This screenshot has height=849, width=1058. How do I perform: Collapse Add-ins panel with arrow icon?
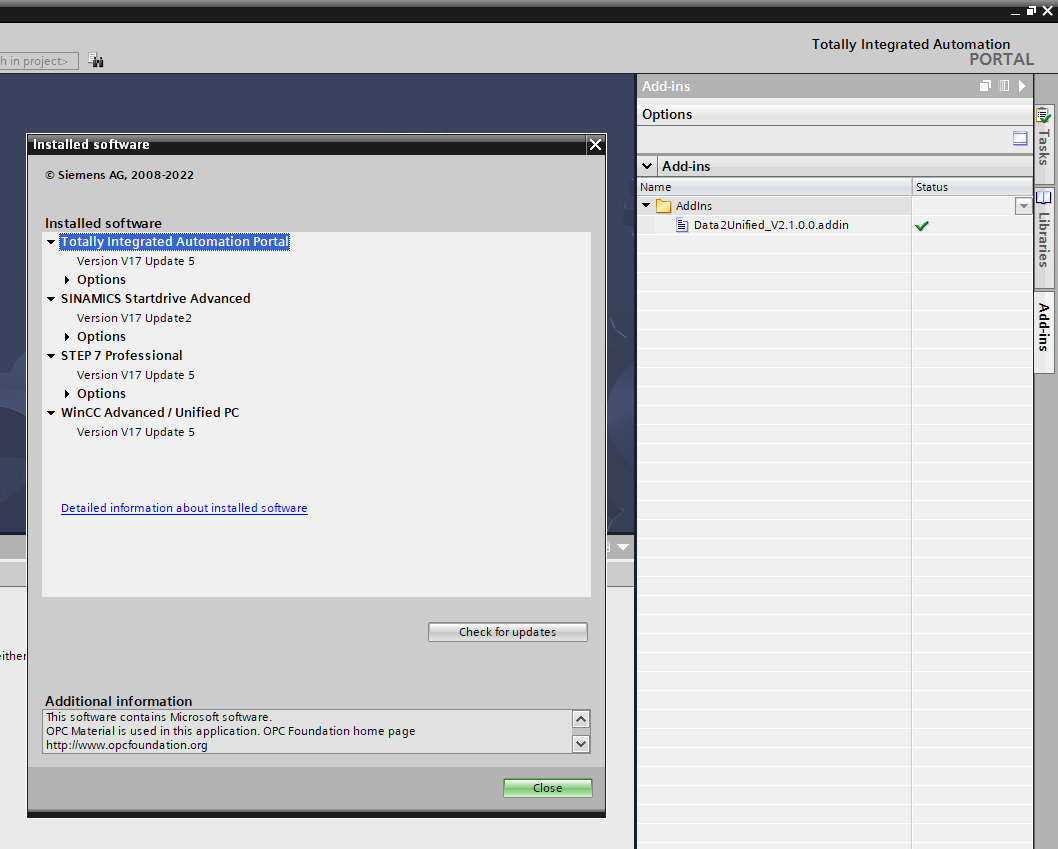(x=1022, y=86)
